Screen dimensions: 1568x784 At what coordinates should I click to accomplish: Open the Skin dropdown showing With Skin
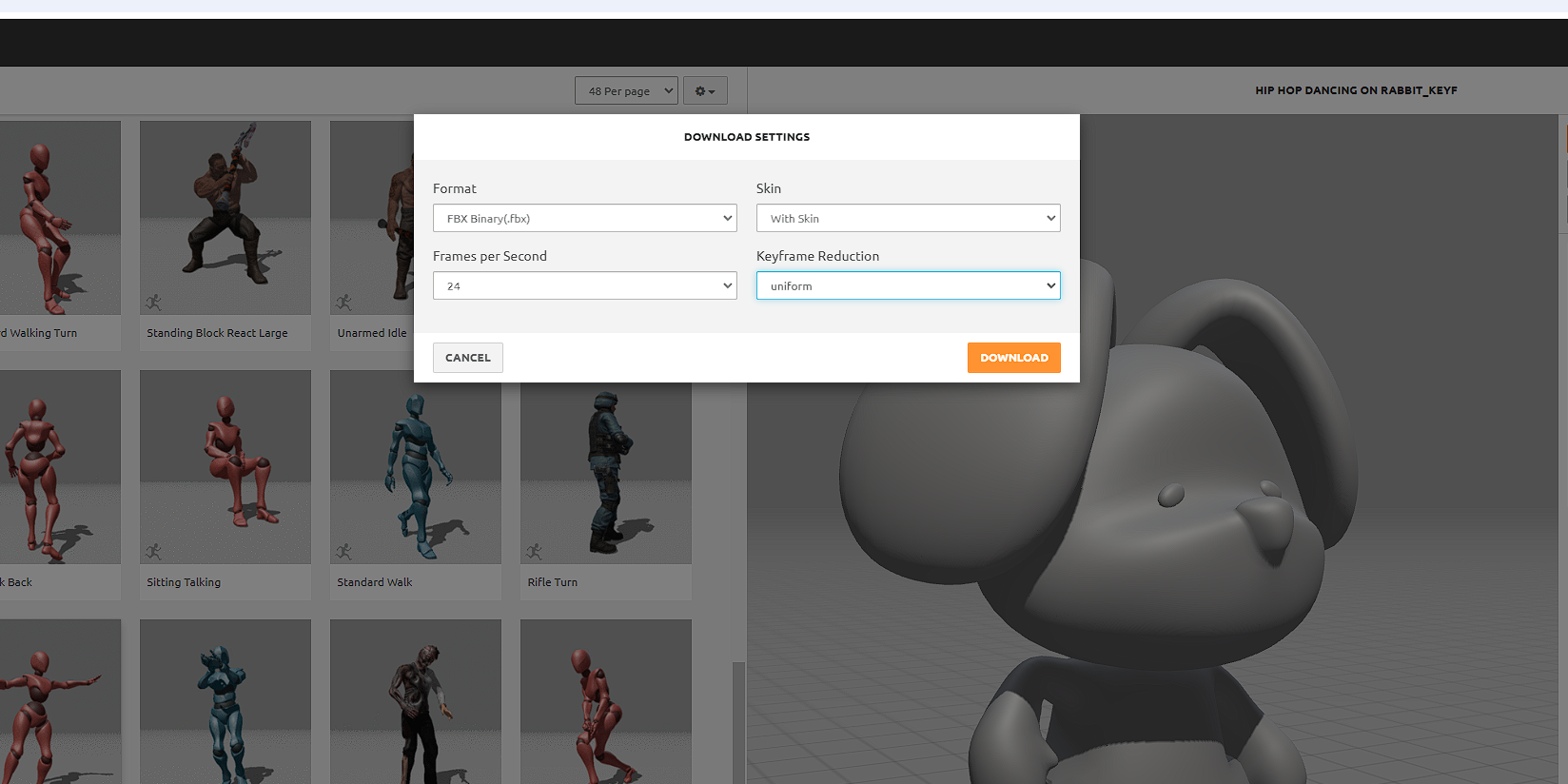pyautogui.click(x=908, y=218)
